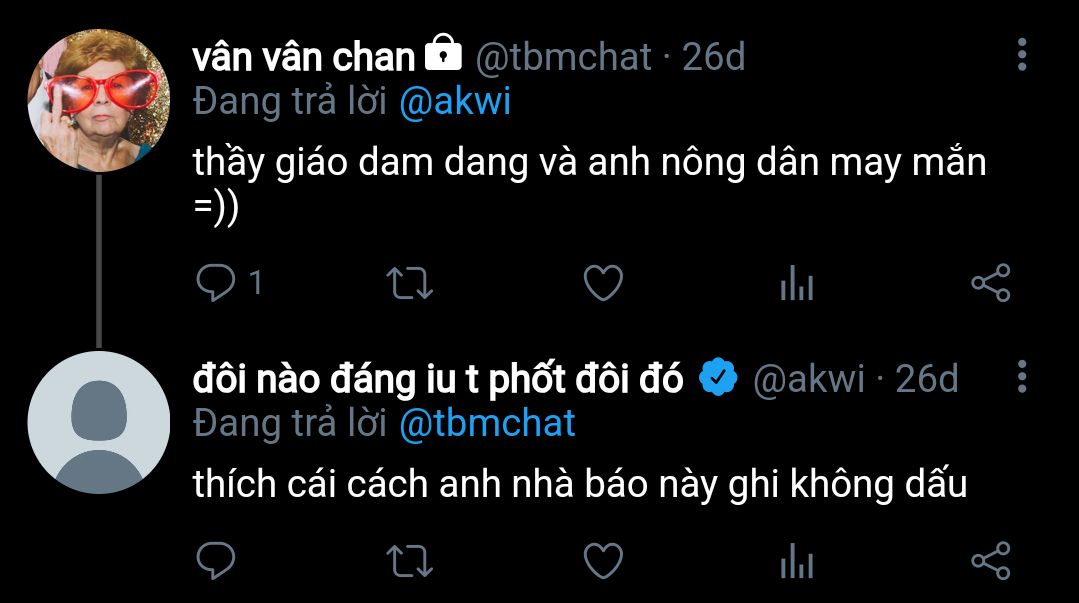Open profile via vân vân chan display name

[303, 56]
